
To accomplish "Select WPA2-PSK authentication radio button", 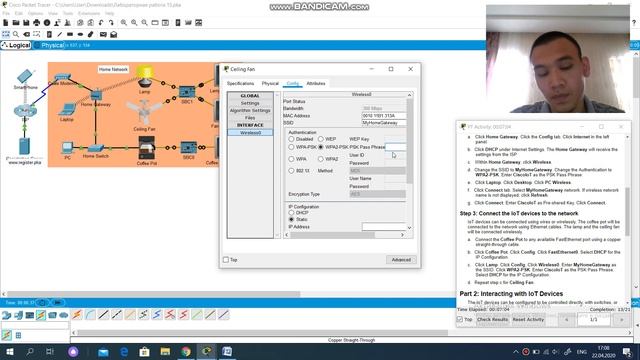I will (x=321, y=147).
